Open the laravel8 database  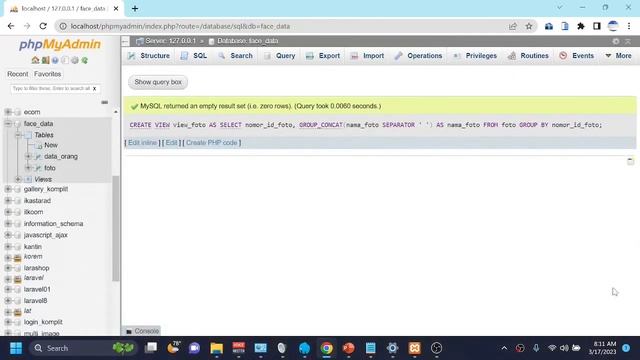coord(36,301)
